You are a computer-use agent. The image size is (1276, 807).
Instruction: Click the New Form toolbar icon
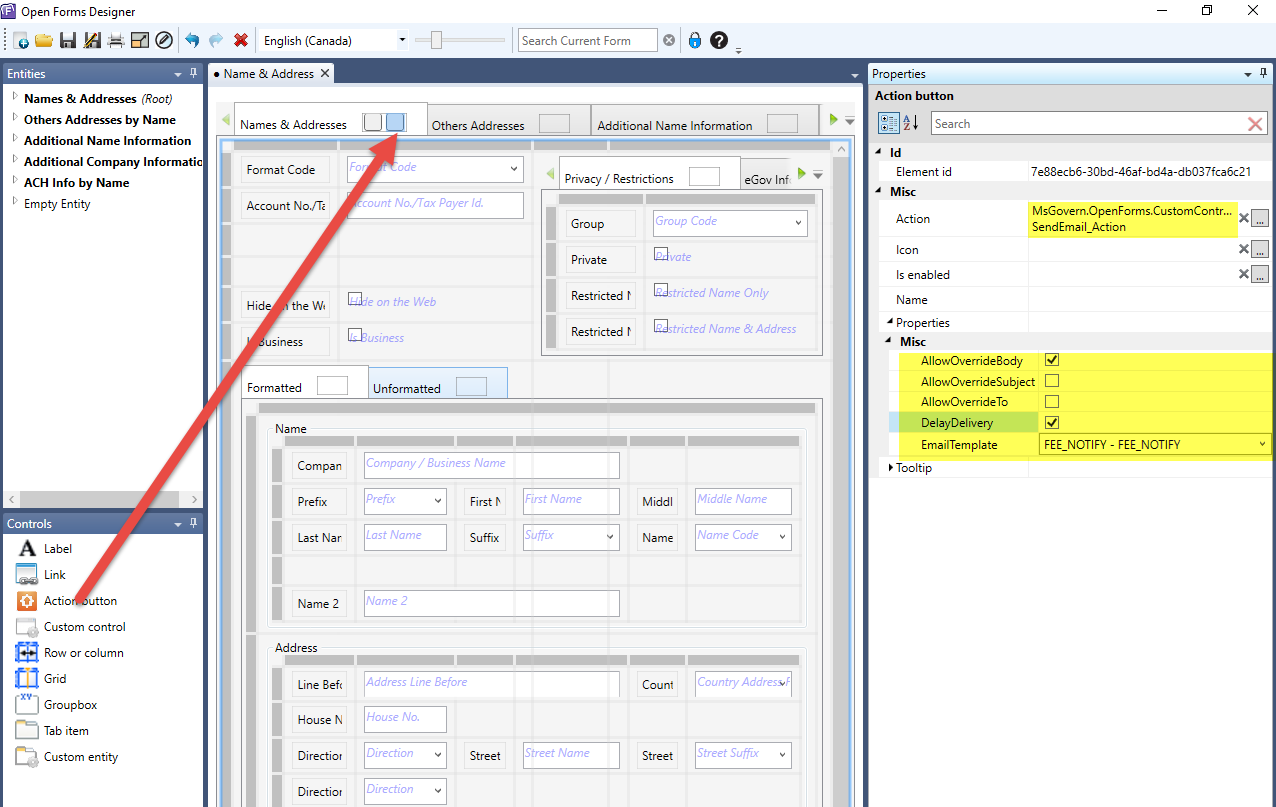coord(21,41)
